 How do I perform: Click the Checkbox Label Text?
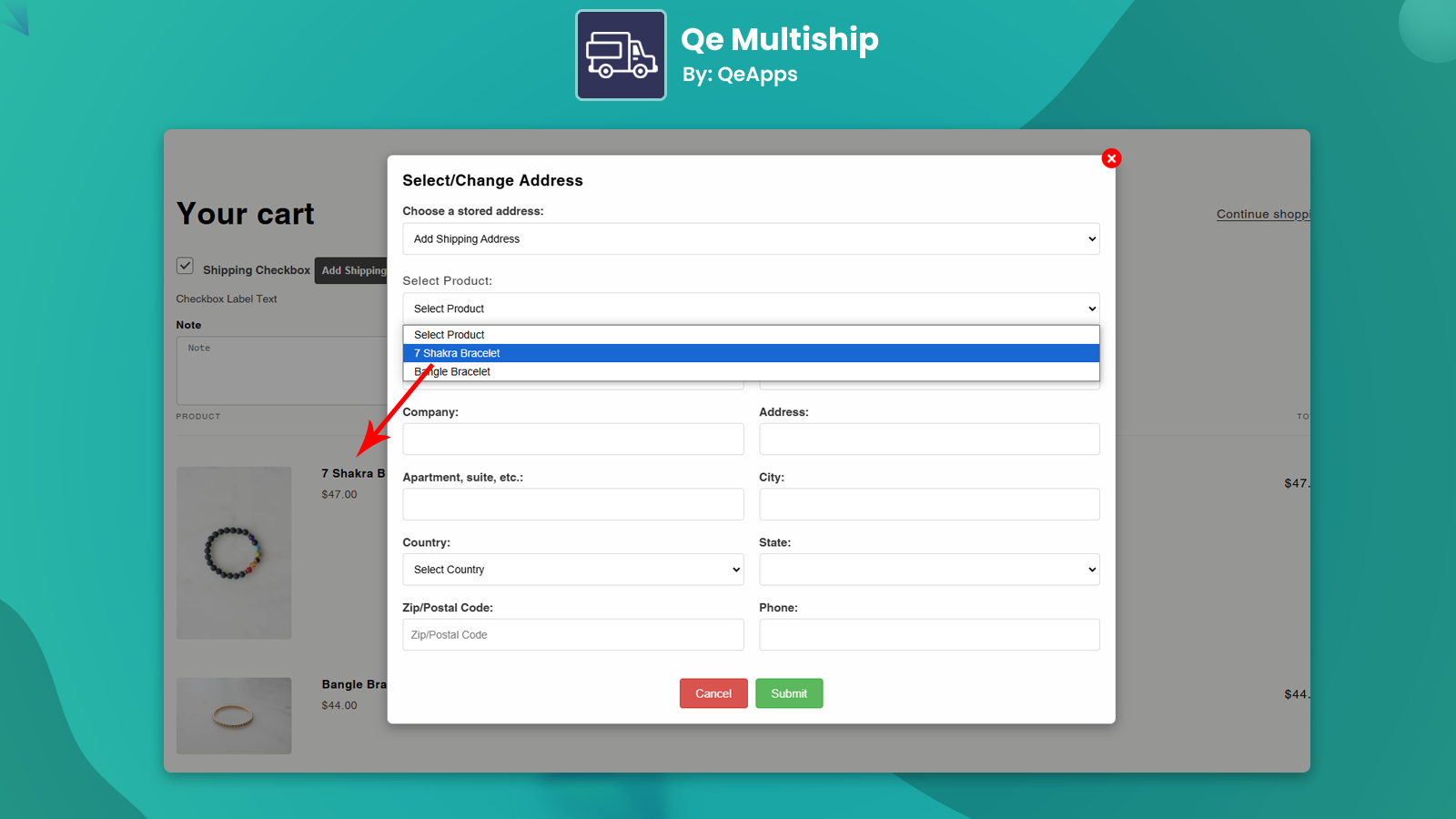point(227,299)
